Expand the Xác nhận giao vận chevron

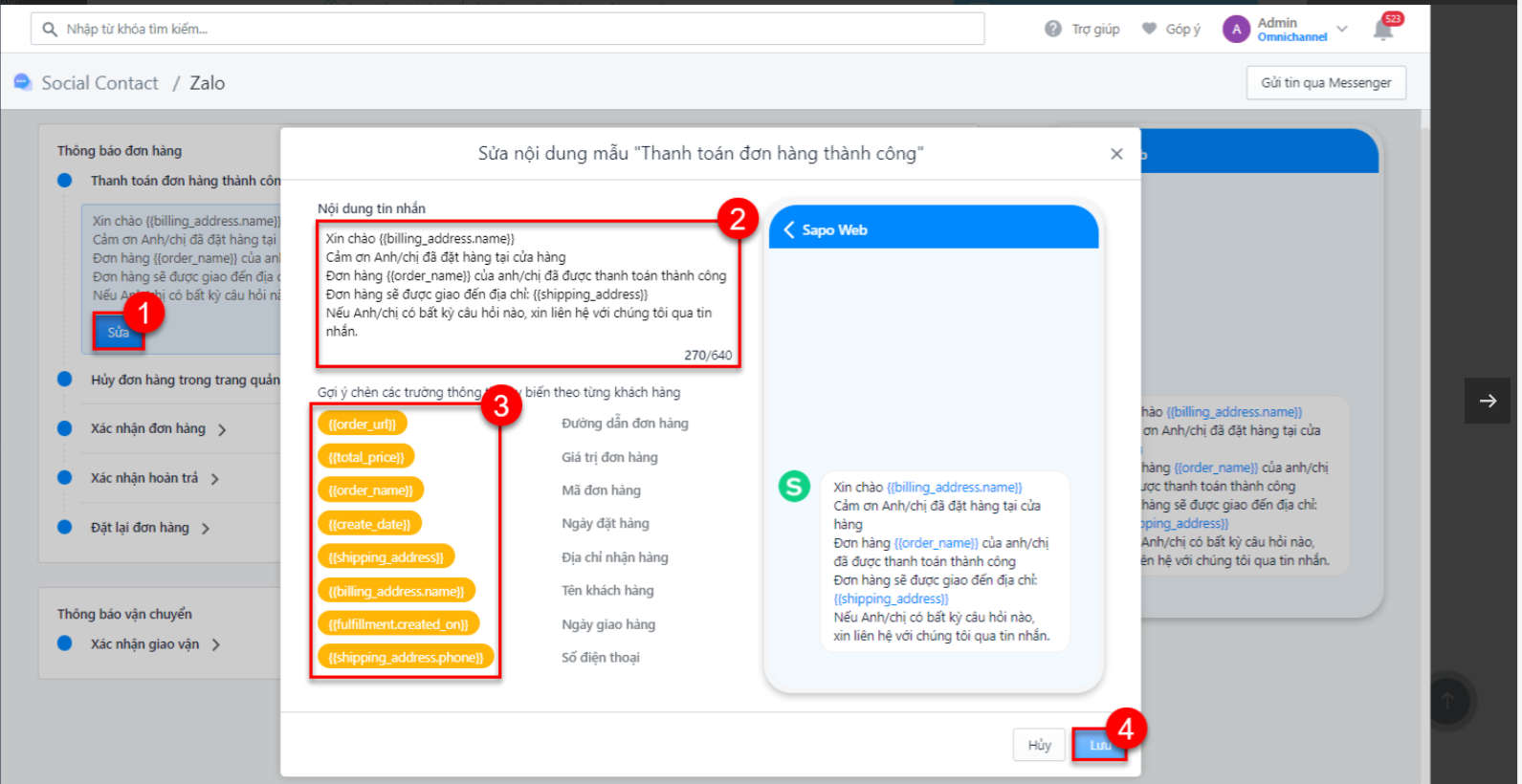click(x=216, y=644)
